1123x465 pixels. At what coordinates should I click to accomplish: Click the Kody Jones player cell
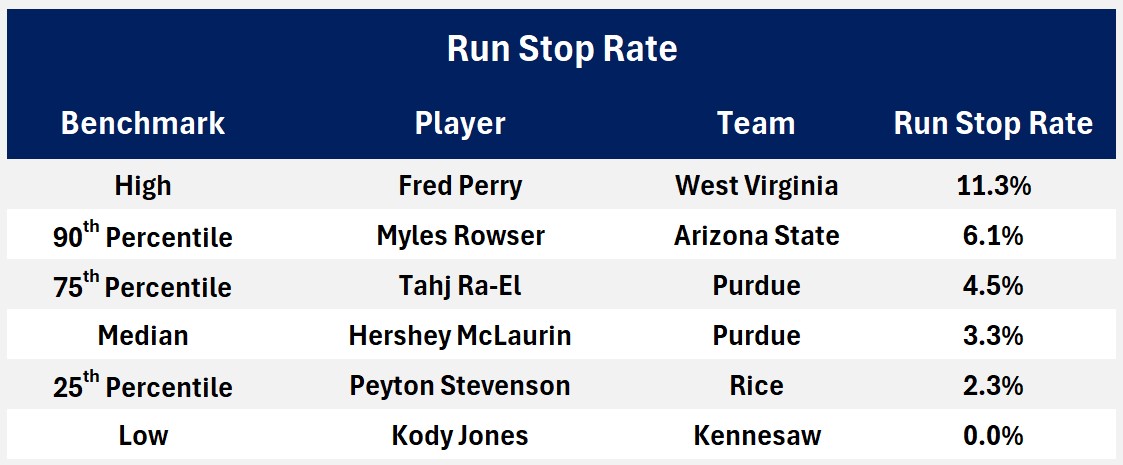460,436
